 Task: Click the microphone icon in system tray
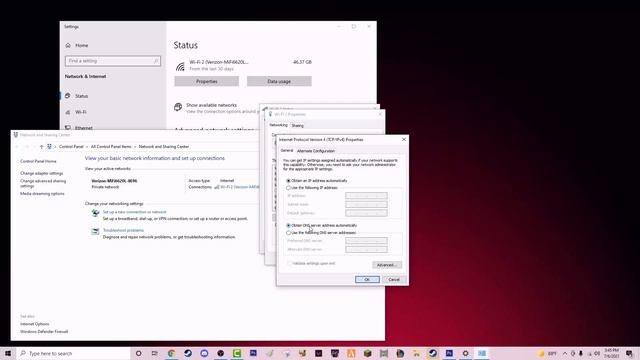581,353
